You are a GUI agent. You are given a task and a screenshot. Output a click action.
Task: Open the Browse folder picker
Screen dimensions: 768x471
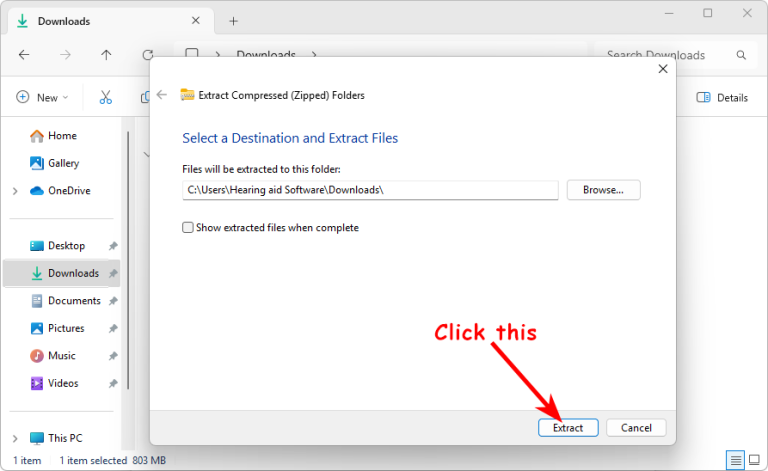click(x=603, y=189)
